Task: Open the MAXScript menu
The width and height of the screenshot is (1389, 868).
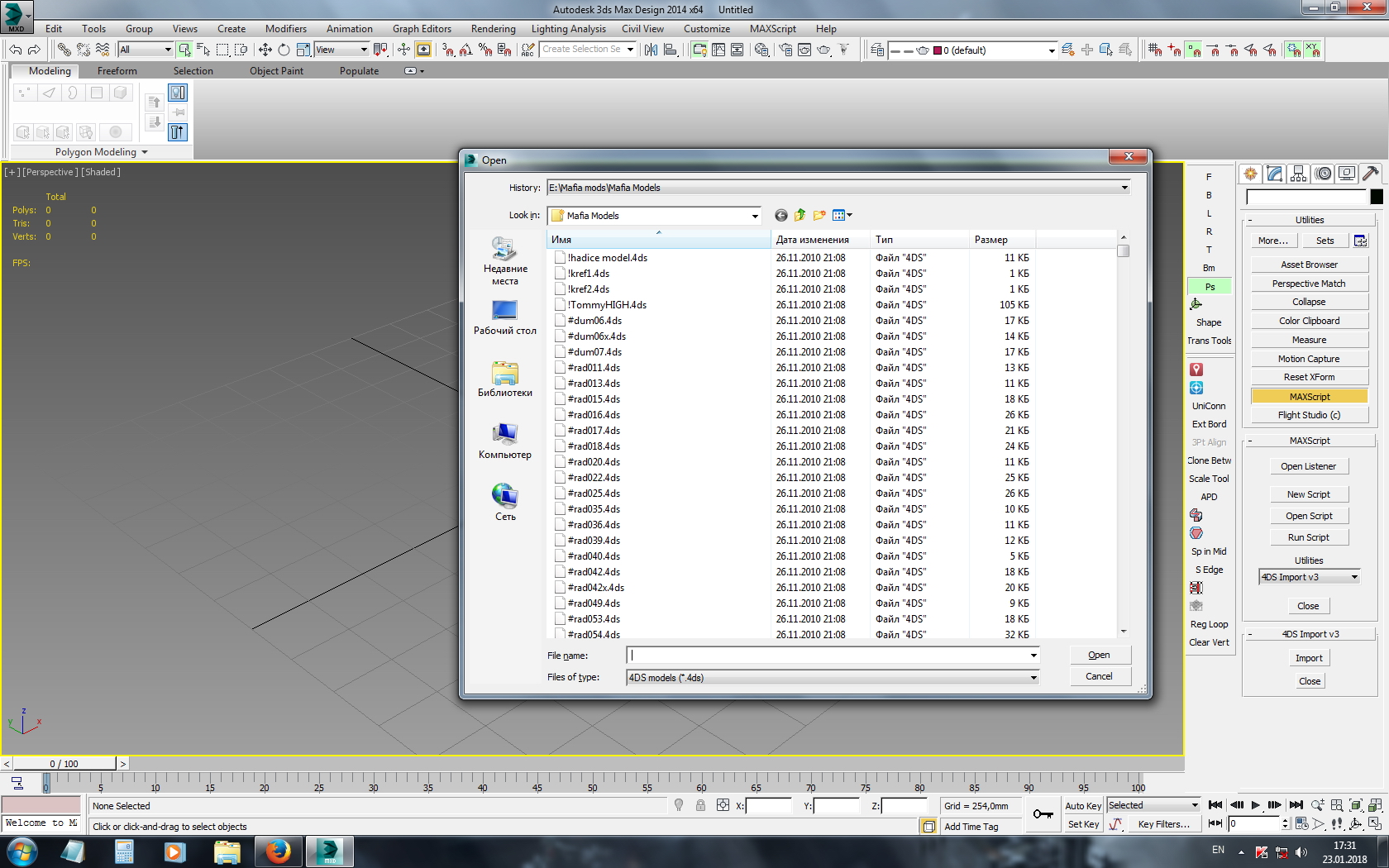Action: click(x=773, y=29)
